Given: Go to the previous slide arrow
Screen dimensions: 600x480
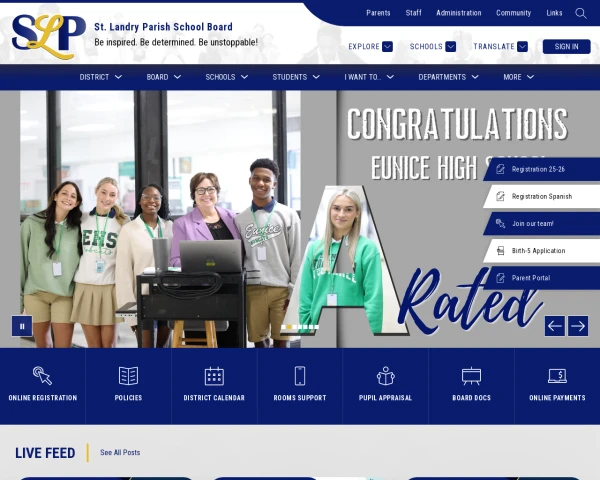Looking at the screenshot, I should (554, 326).
